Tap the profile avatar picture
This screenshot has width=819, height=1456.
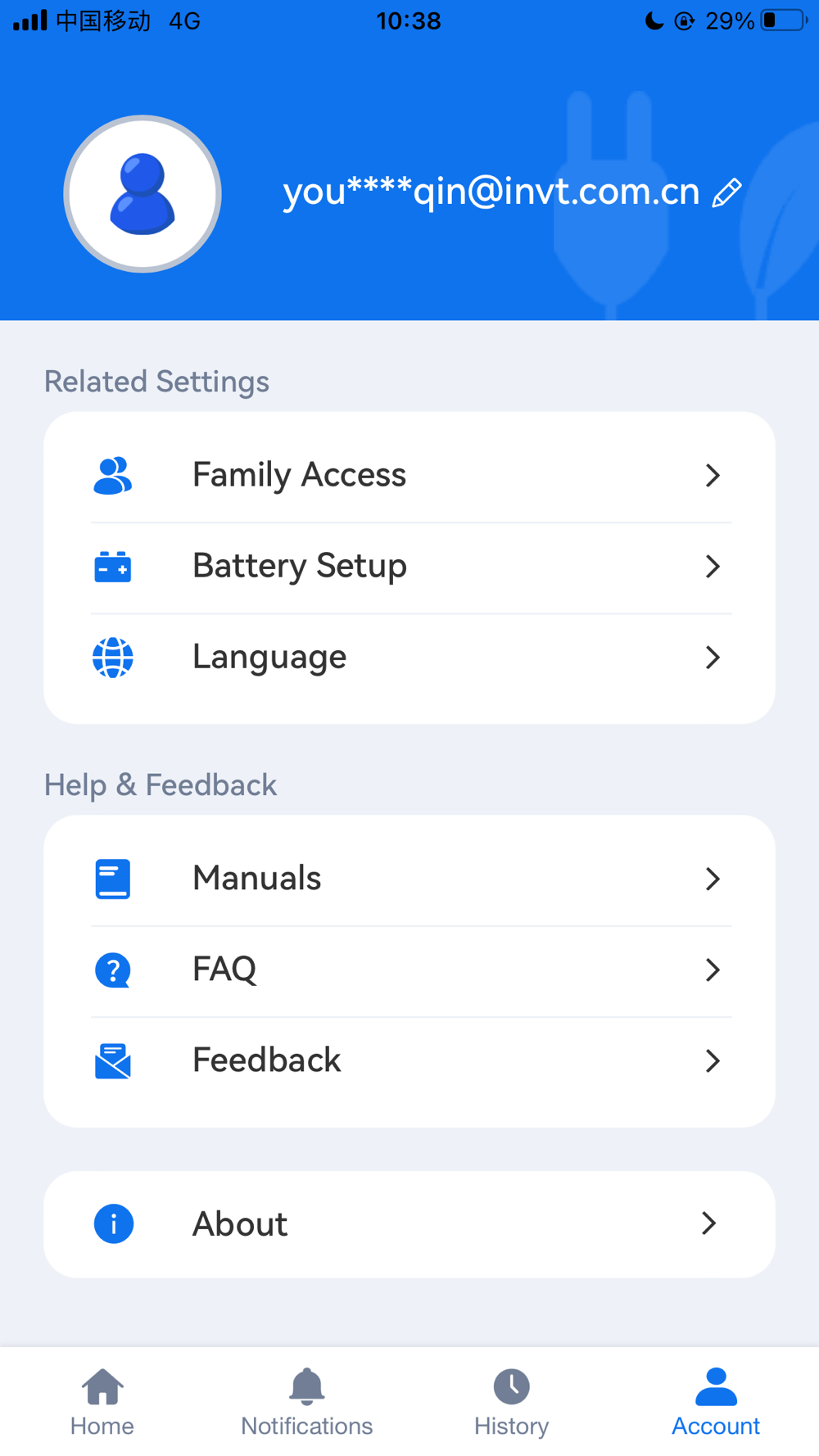click(x=143, y=194)
